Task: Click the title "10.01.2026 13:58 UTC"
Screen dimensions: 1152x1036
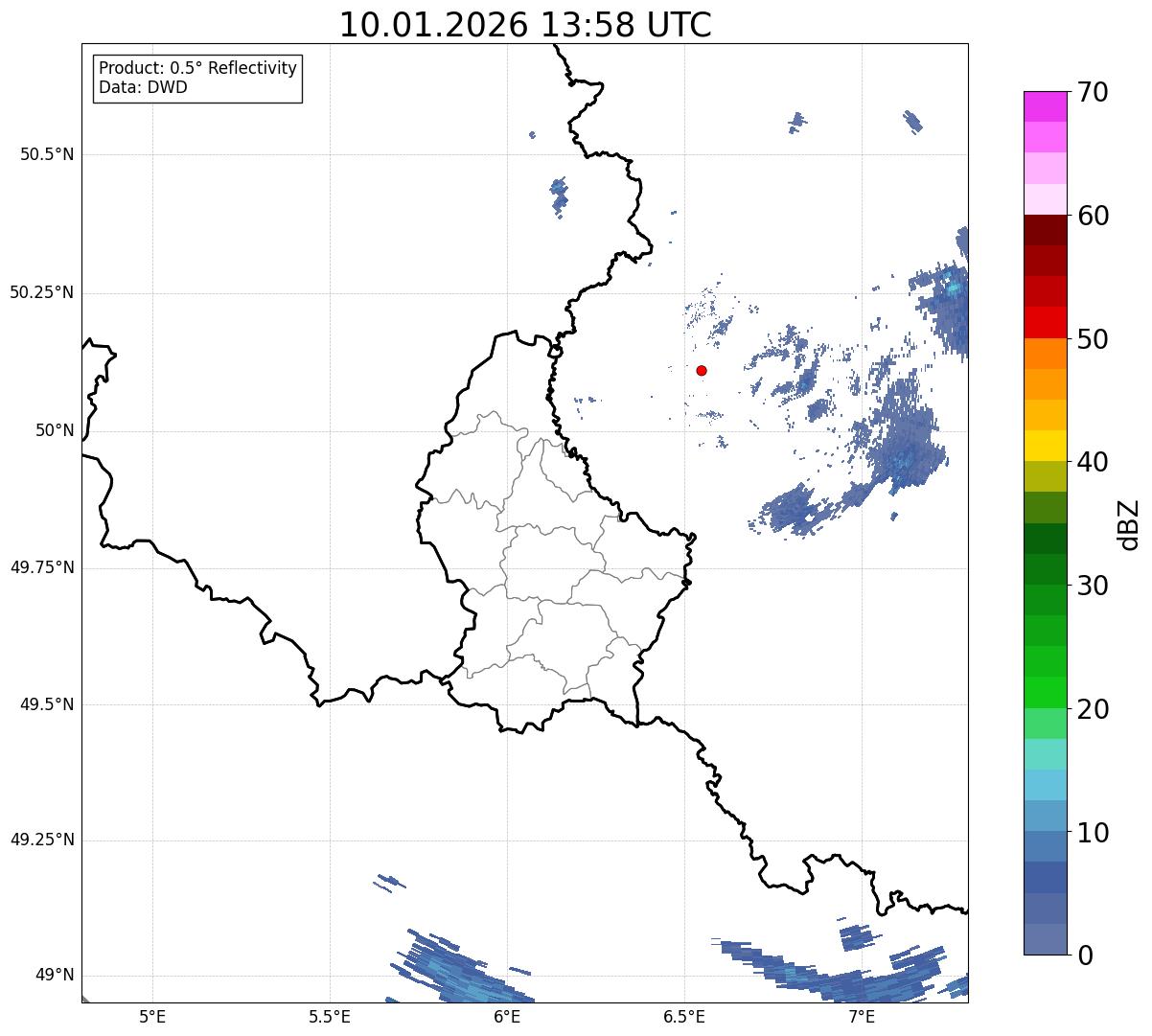Action: (x=525, y=25)
